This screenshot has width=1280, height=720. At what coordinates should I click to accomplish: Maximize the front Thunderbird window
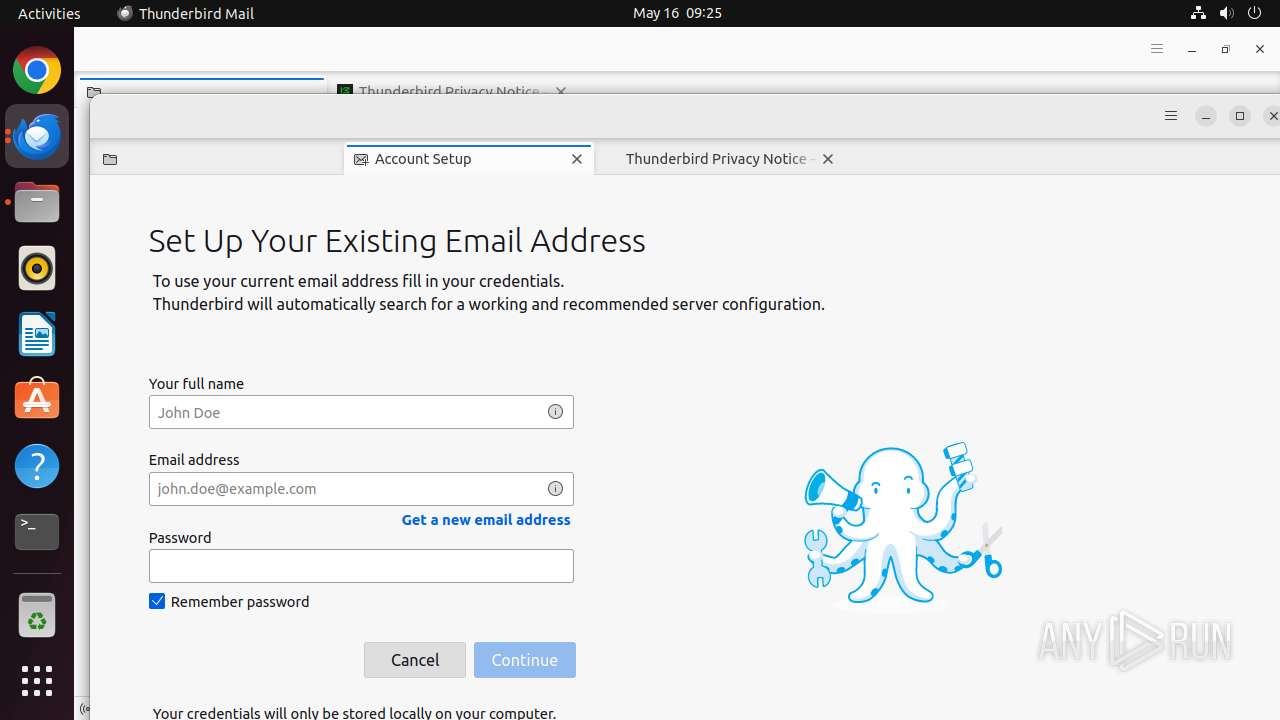(1240, 116)
